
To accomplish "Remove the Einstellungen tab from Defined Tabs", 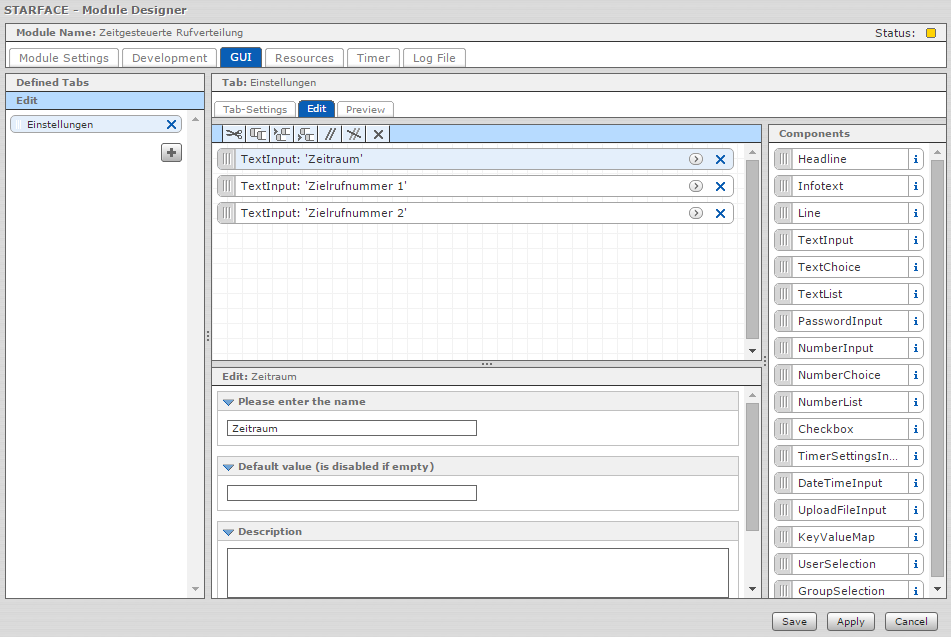I will [x=171, y=125].
